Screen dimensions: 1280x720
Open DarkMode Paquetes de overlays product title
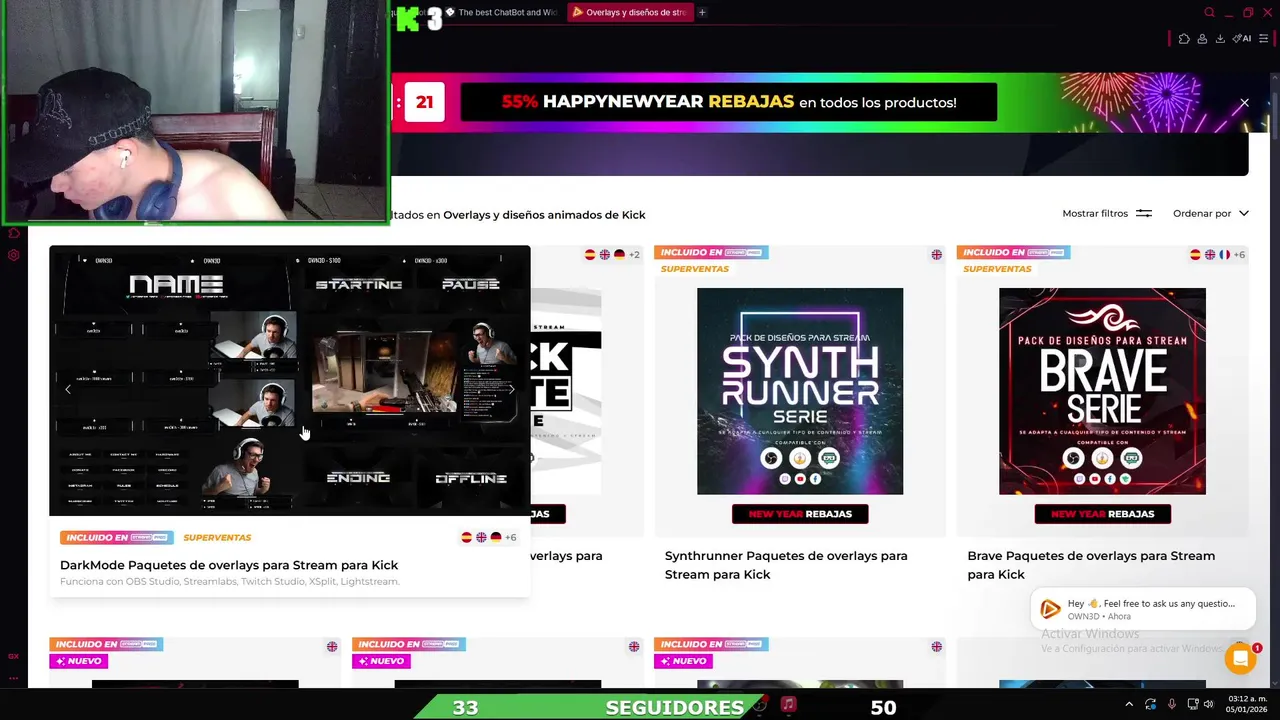(x=229, y=565)
